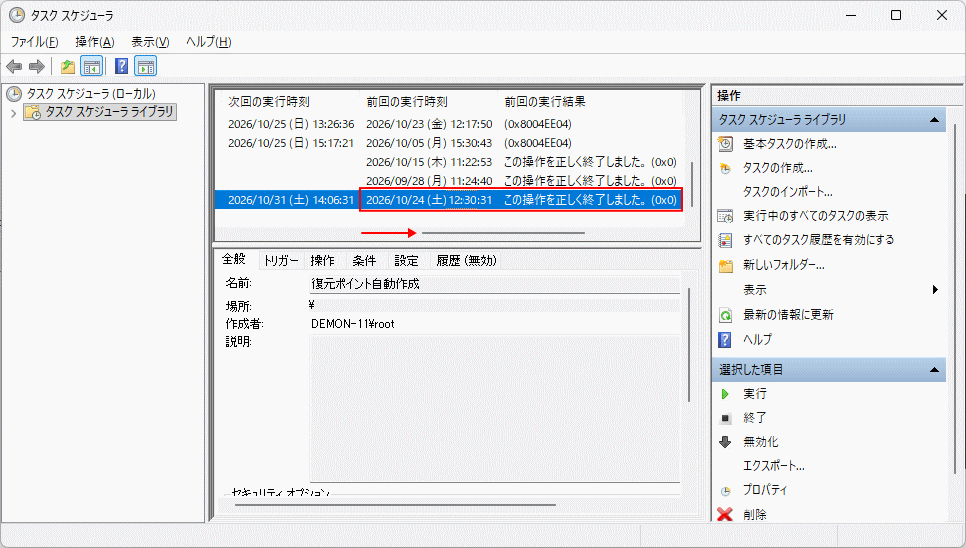Collapse the タスク スケジューラ ライブラリ action section

click(934, 119)
